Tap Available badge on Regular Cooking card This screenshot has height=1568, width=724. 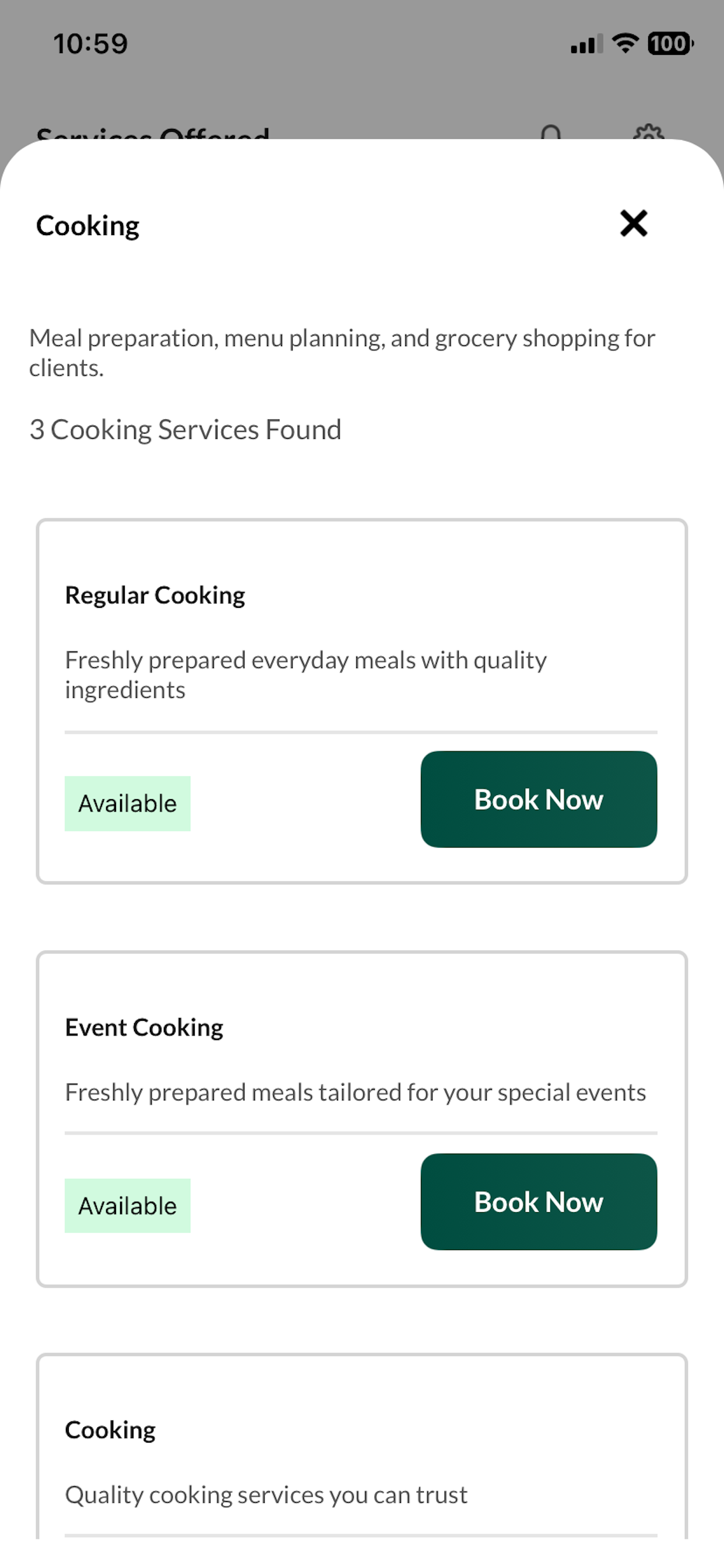click(x=128, y=803)
